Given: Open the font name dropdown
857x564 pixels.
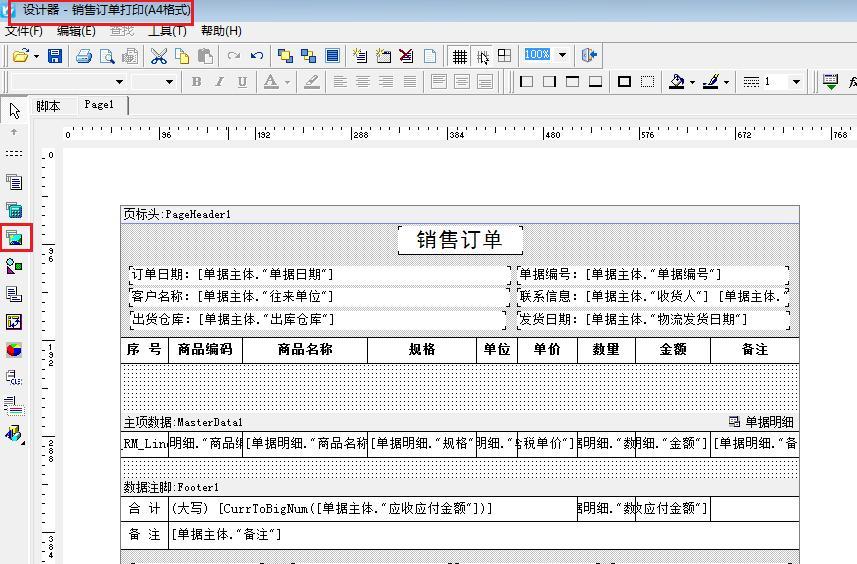Looking at the screenshot, I should pyautogui.click(x=119, y=82).
